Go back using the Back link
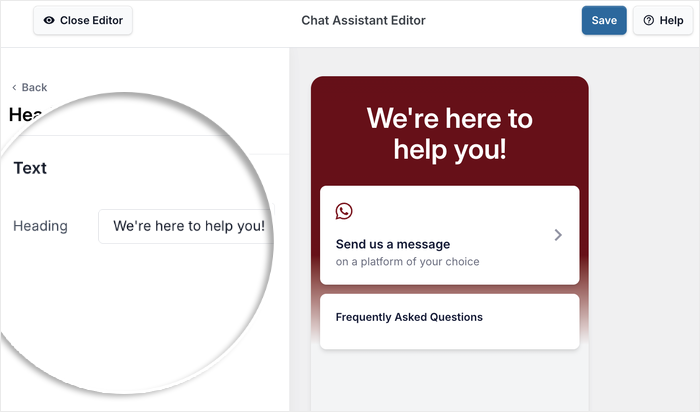Screen dimensions: 700x412 pos(34,88)
